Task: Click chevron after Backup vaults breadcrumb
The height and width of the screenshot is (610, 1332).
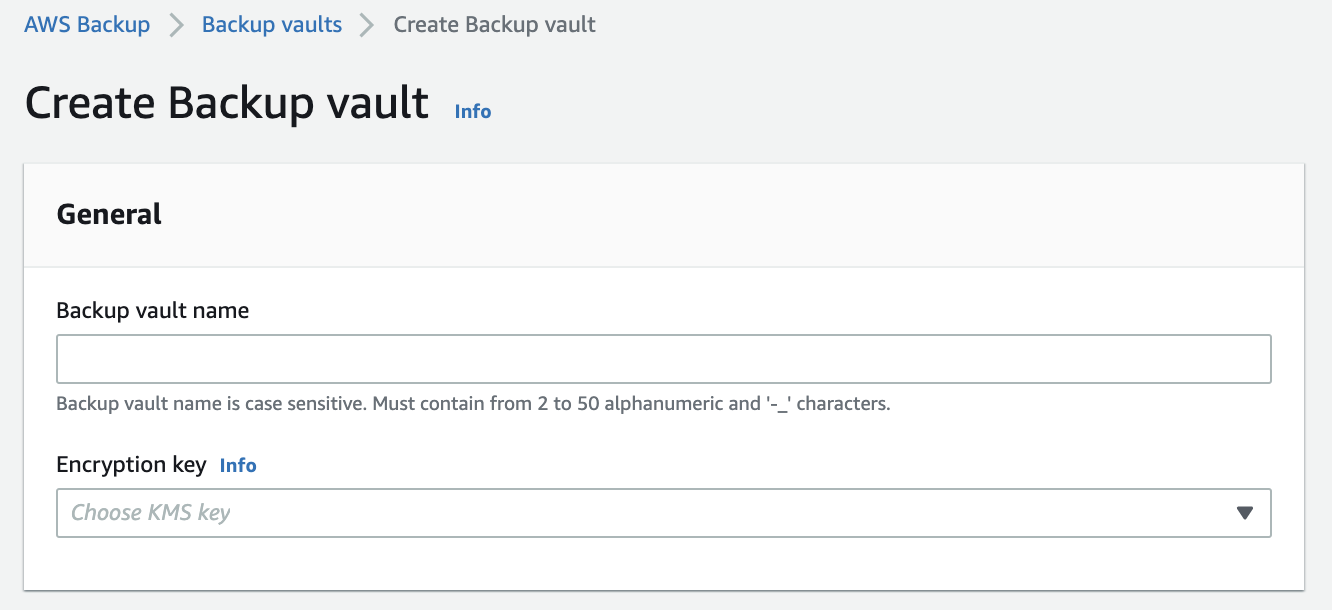Action: click(x=367, y=26)
